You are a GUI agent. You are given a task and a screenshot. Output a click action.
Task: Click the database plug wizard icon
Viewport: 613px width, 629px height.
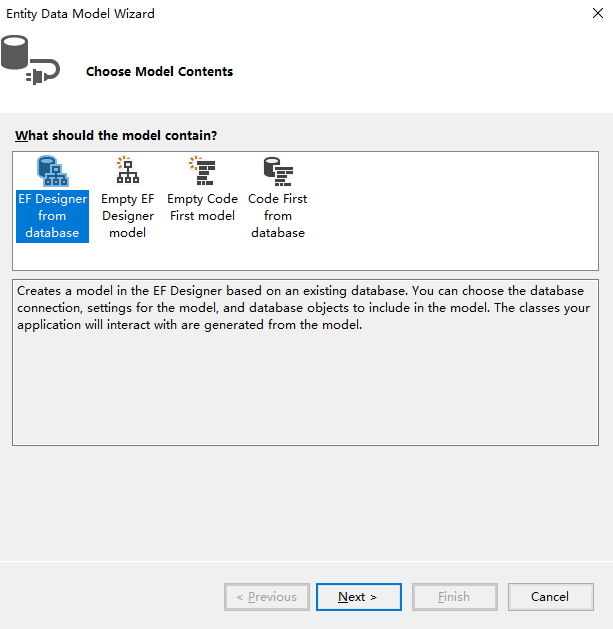click(30, 60)
